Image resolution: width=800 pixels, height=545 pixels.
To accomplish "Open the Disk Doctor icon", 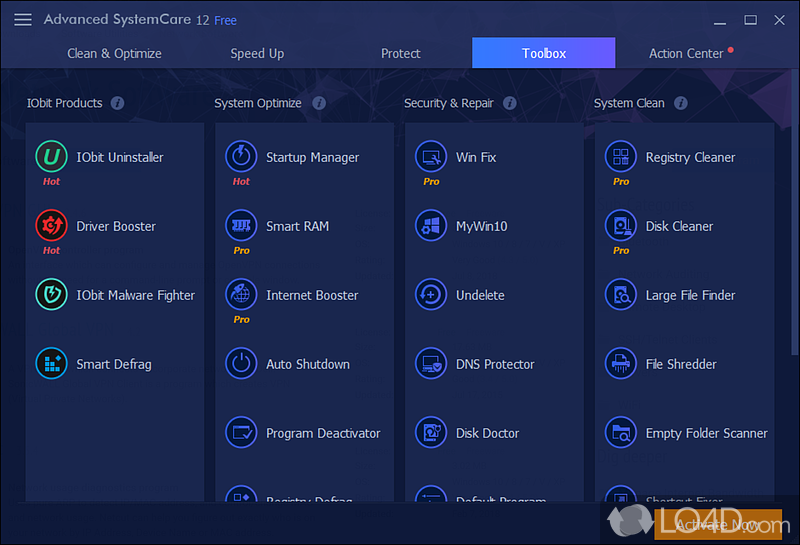I will pyautogui.click(x=431, y=433).
